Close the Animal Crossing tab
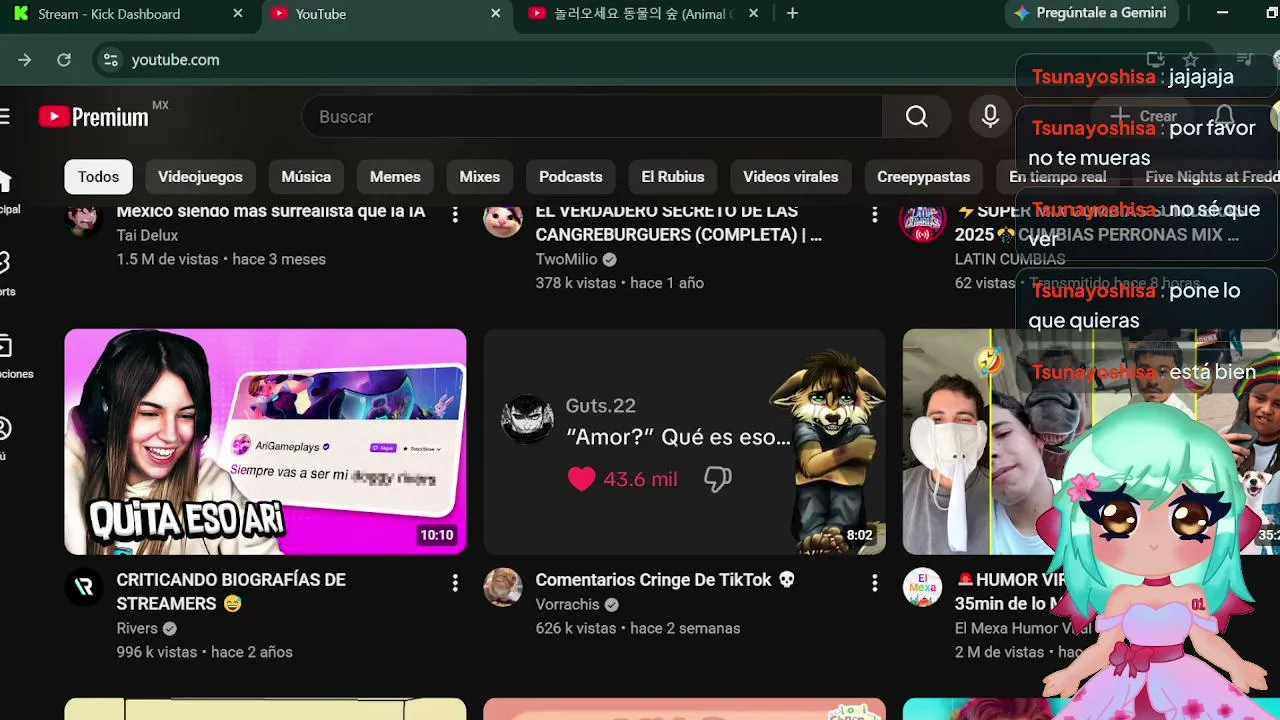Screen dimensions: 1280x720 point(753,14)
